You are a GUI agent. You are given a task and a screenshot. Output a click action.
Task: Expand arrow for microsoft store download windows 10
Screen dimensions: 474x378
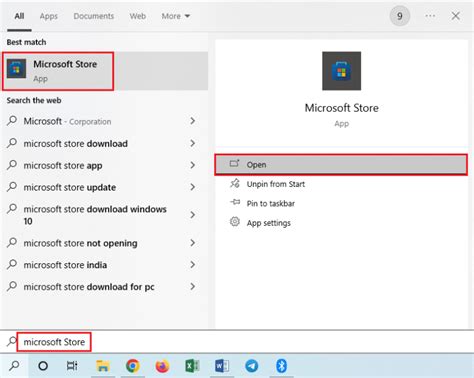pyautogui.click(x=193, y=215)
